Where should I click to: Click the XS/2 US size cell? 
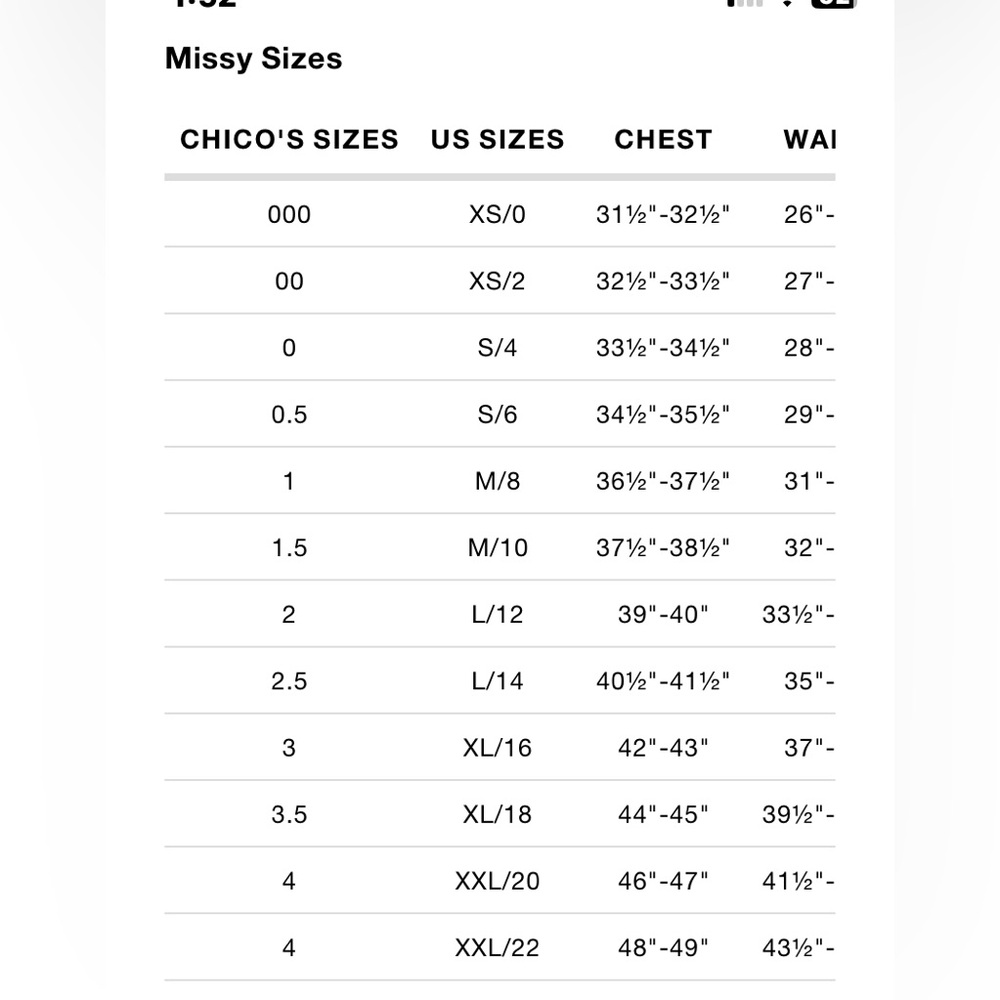pos(497,281)
